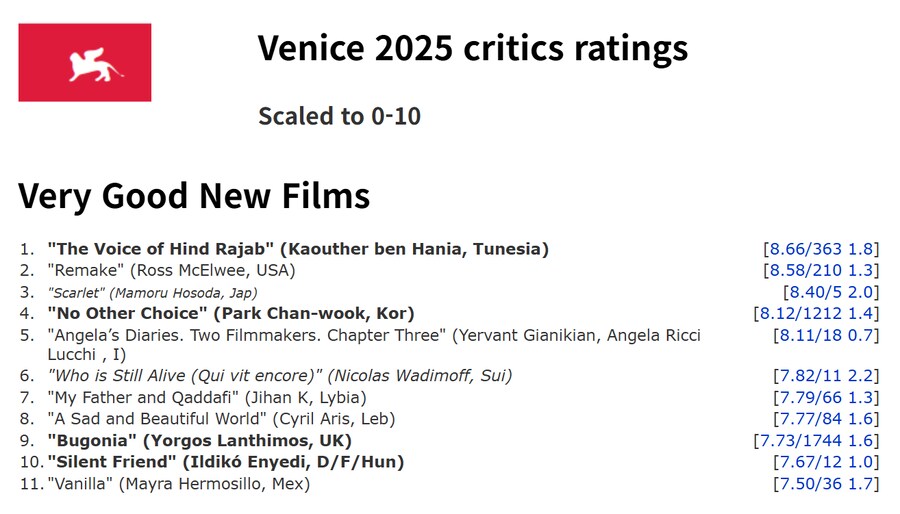Click the "No Other Choice" Park Chan-wook entry
The height and width of the screenshot is (514, 900).
tap(231, 313)
